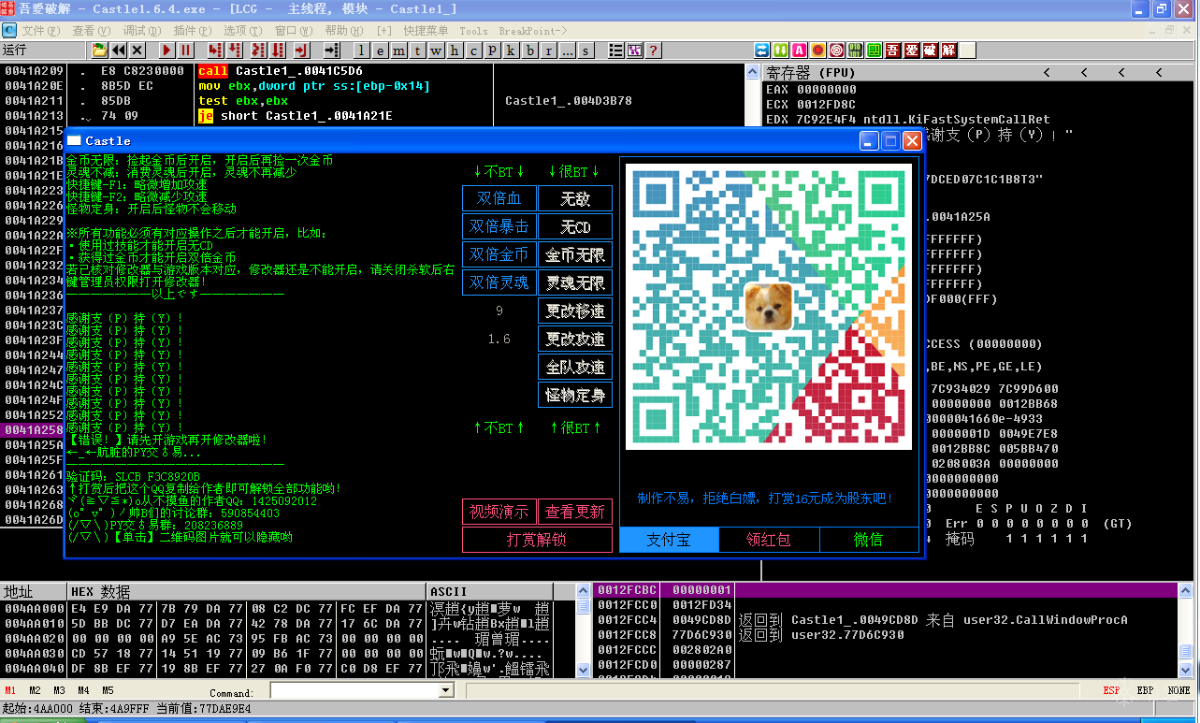Click the green binary digits plugin icon
1200x723 pixels.
(x=856, y=50)
